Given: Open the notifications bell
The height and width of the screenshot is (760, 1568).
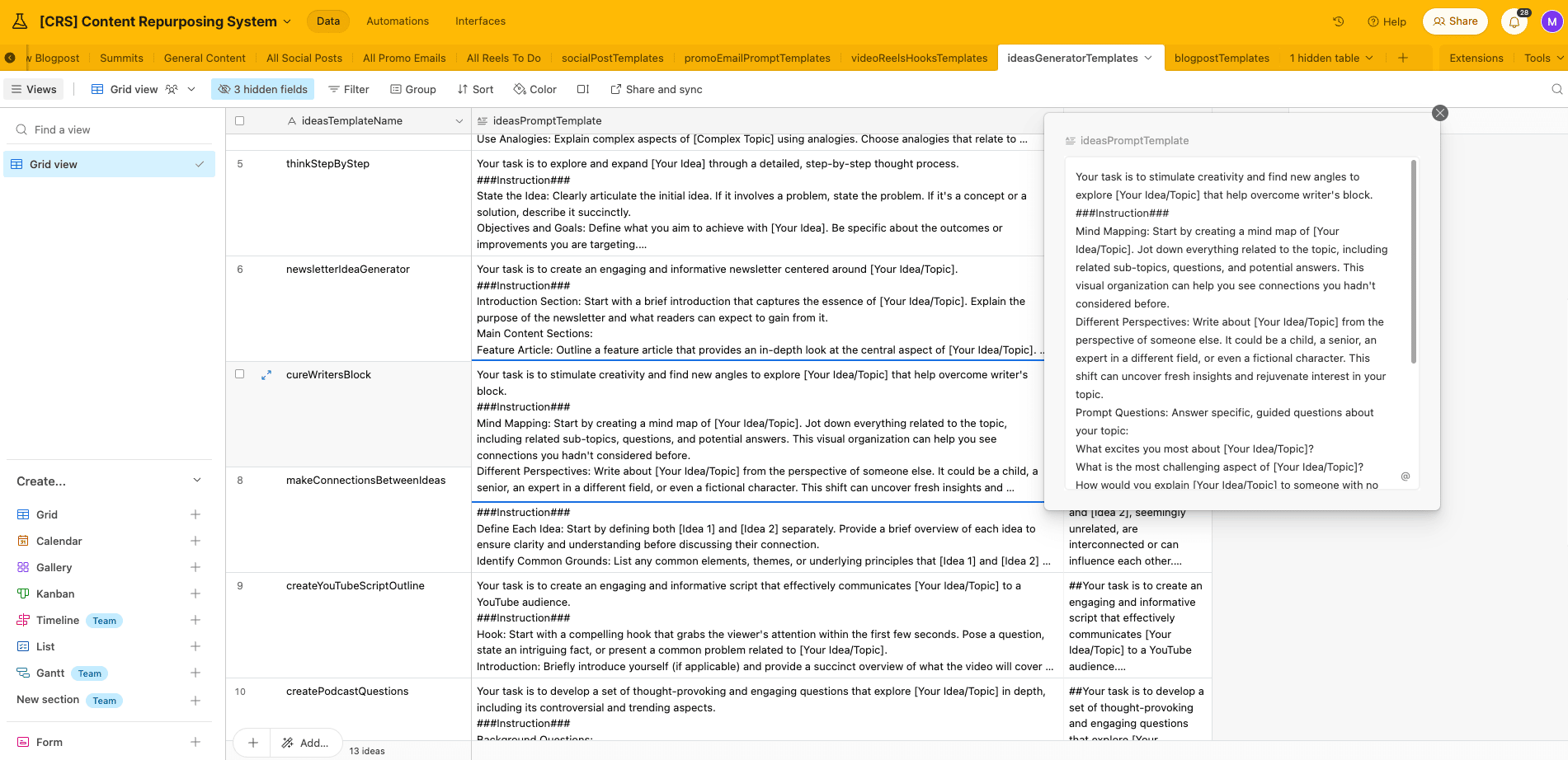Looking at the screenshot, I should 1514,22.
